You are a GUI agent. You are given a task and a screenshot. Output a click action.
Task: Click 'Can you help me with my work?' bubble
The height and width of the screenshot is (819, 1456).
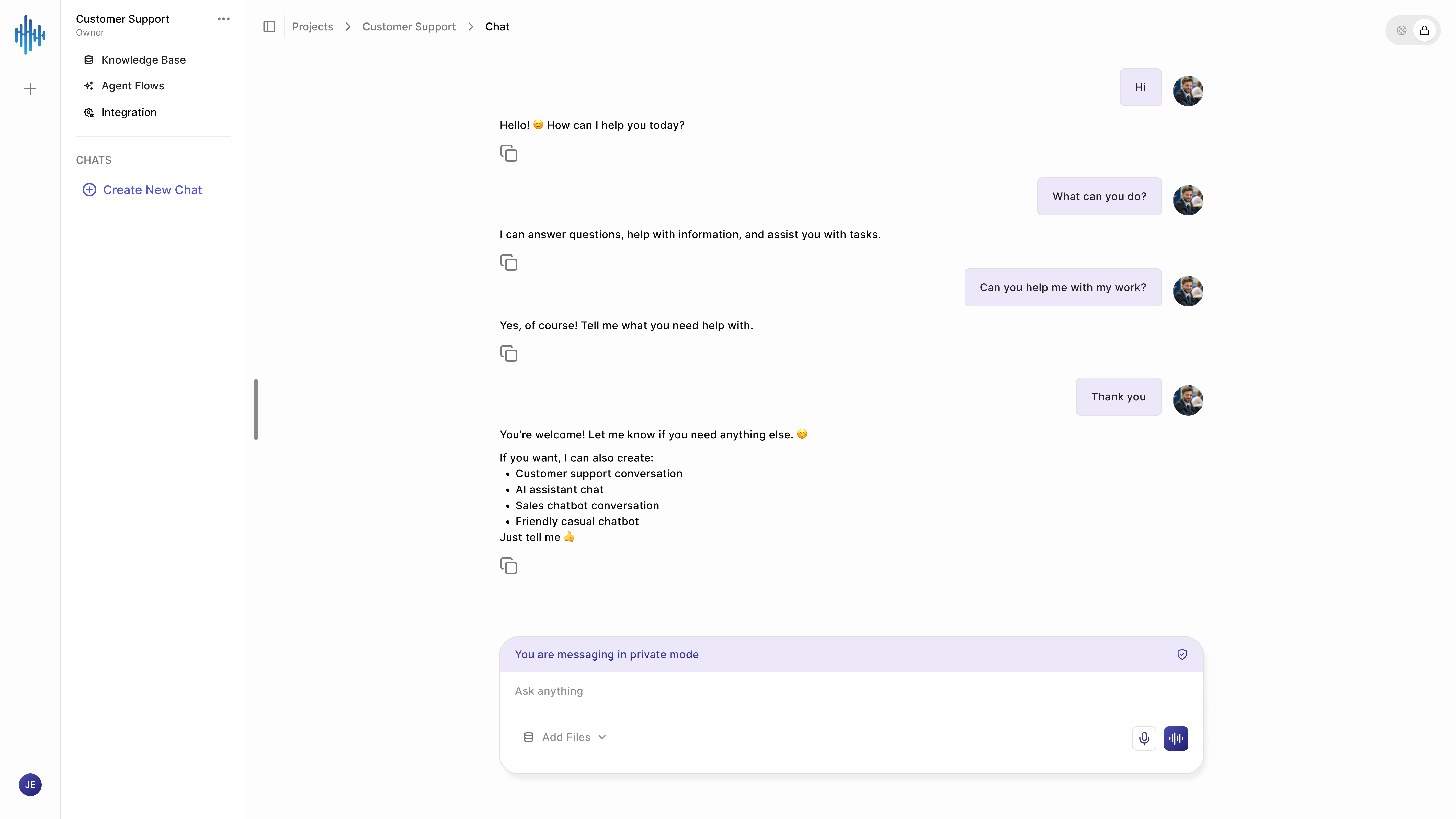[1063, 287]
